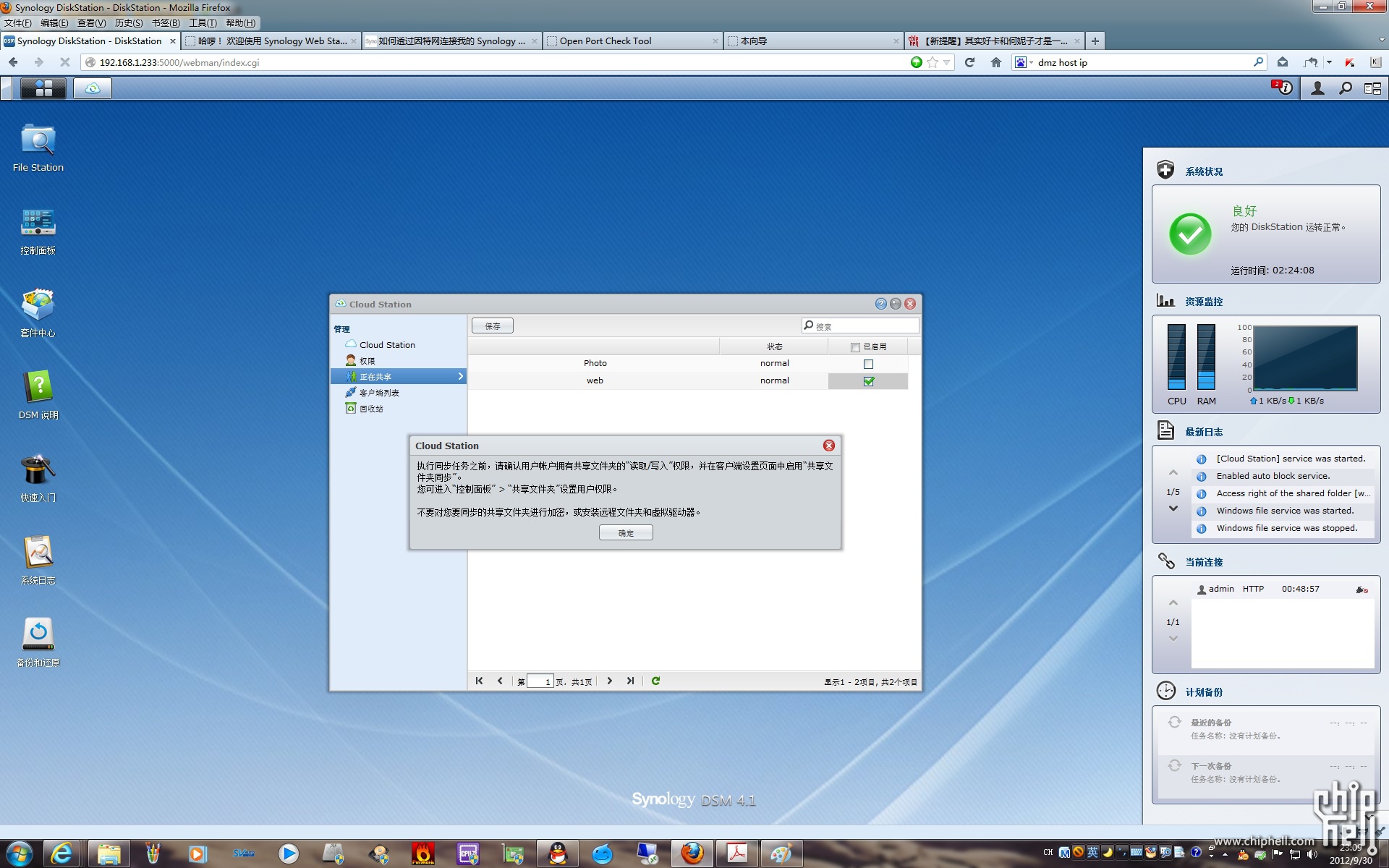Go to previous page in pager
The image size is (1389, 868).
(x=500, y=681)
